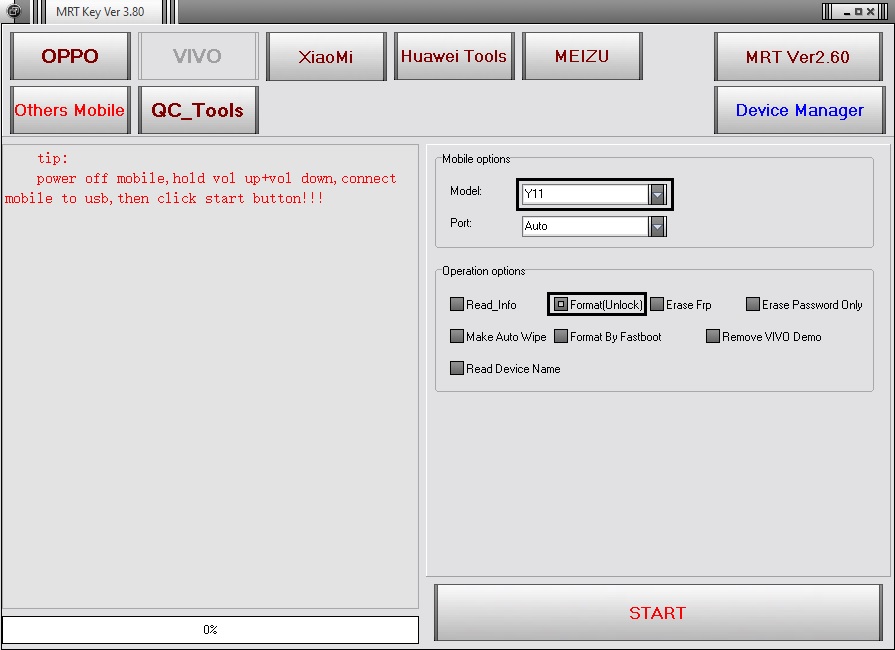Open the MEIZU brand section
Viewport: 895px width, 650px height.
point(582,56)
